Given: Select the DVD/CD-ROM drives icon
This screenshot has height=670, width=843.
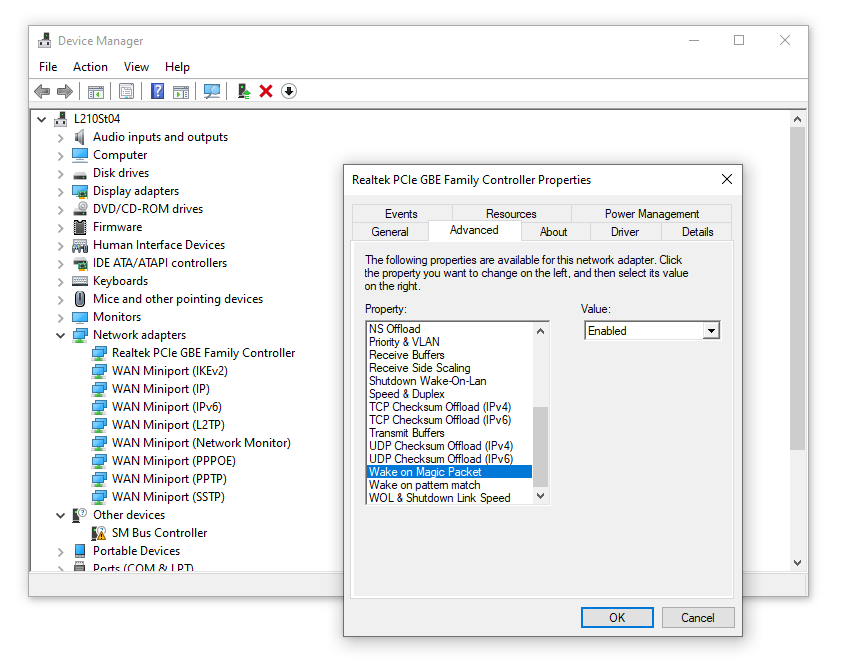Looking at the screenshot, I should [x=80, y=209].
